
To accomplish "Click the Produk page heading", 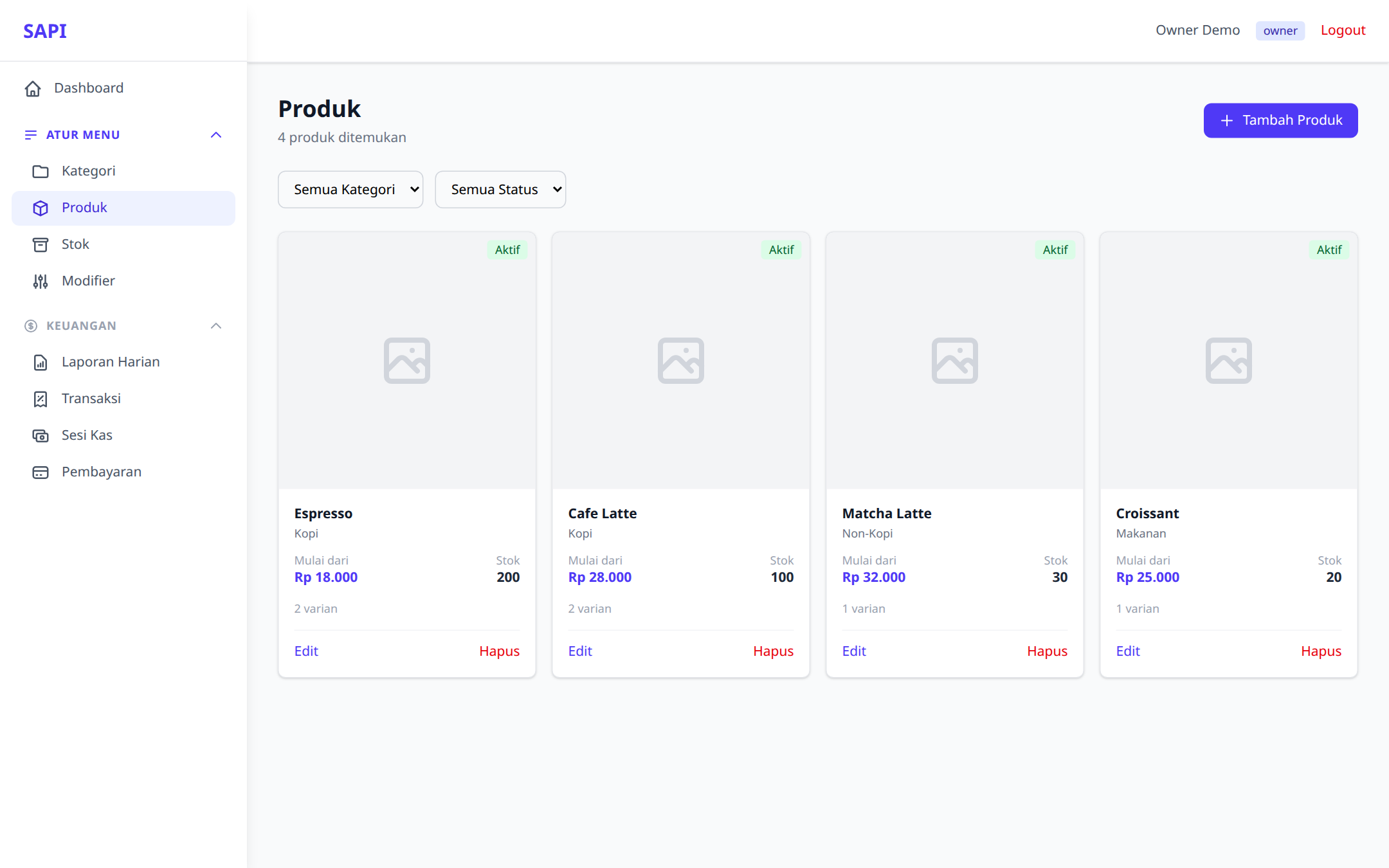I will [320, 109].
